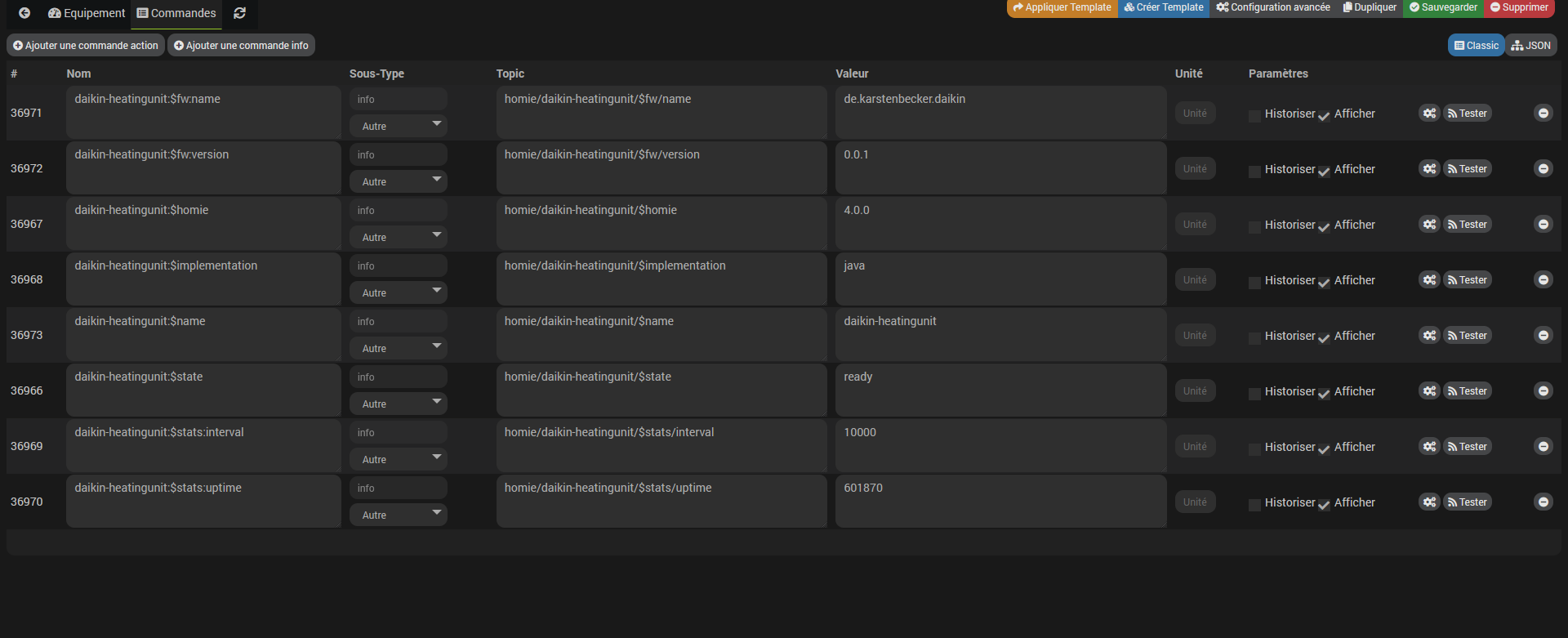Toggle Afficher checkbox for $implementation command
The image size is (1568, 638).
pyautogui.click(x=1324, y=283)
